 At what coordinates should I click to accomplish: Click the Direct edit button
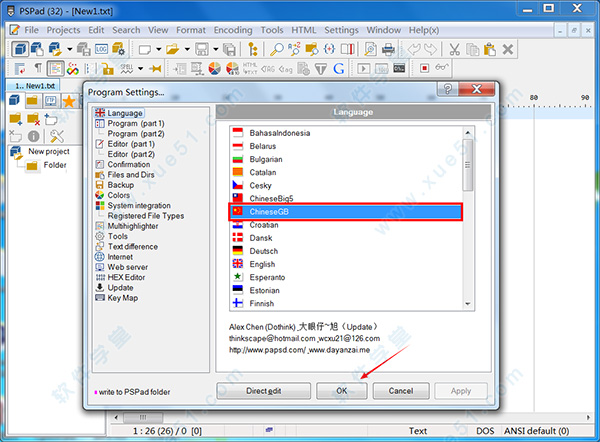(x=264, y=391)
